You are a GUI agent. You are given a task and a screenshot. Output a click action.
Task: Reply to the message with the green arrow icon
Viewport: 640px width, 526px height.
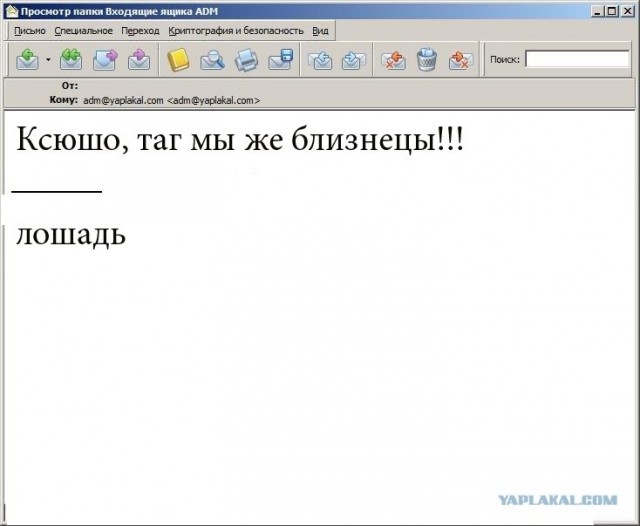pos(27,60)
